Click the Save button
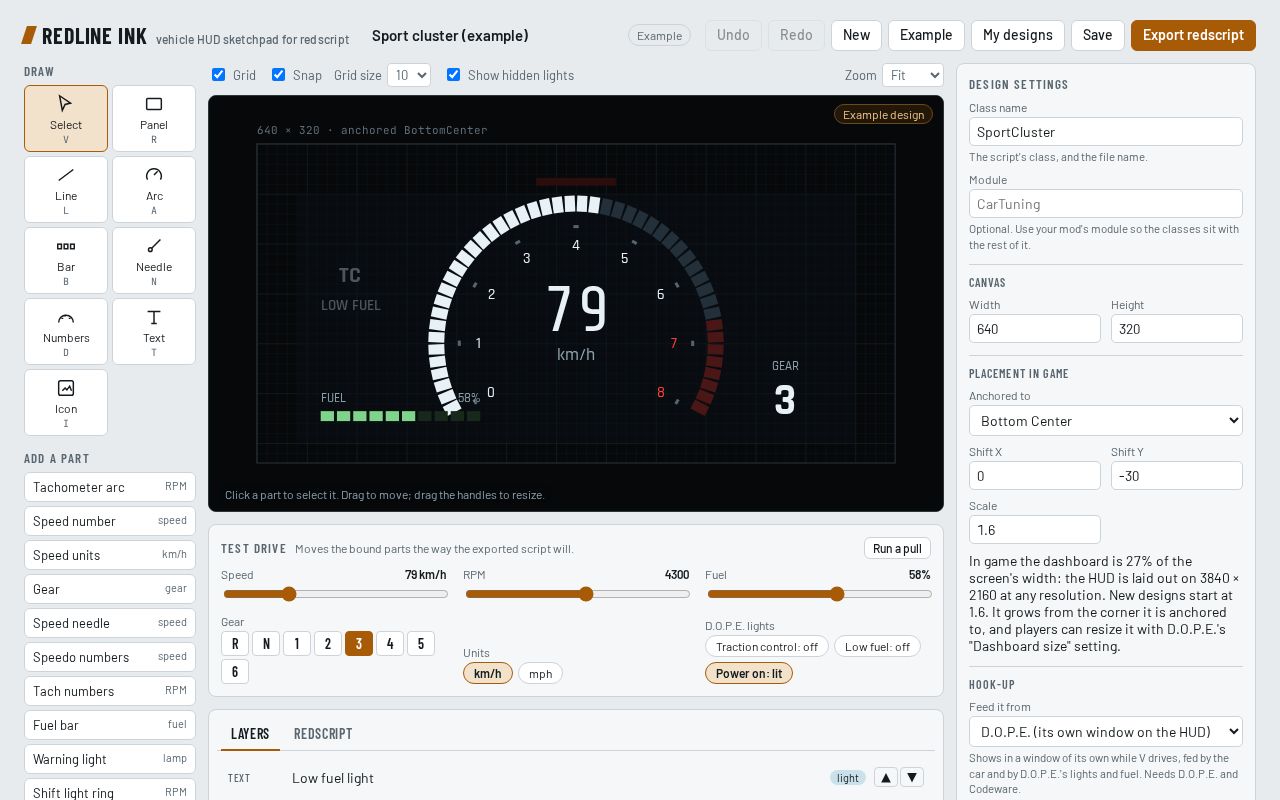This screenshot has width=1280, height=800. coord(1098,35)
